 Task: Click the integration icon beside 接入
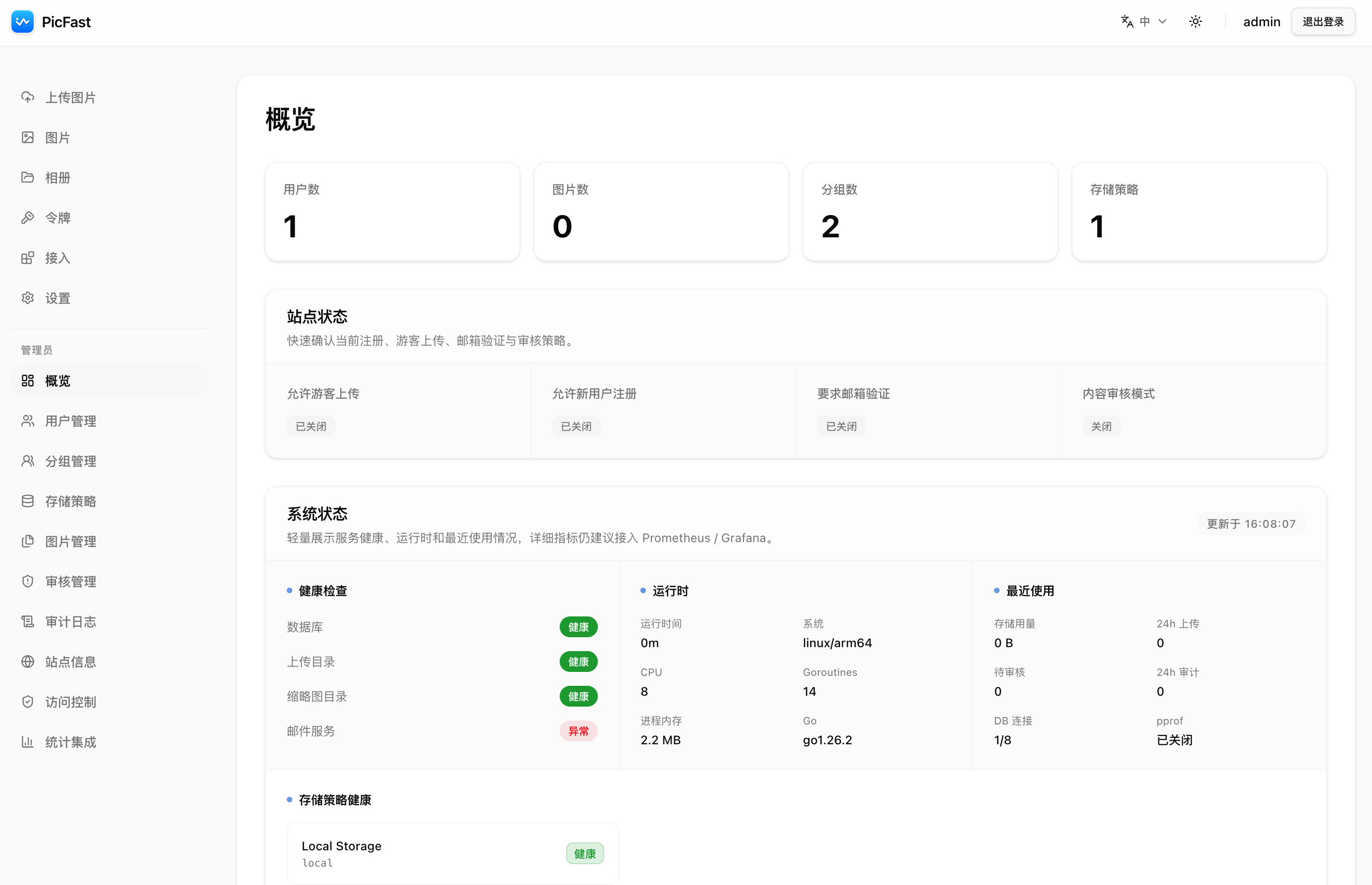[x=28, y=258]
